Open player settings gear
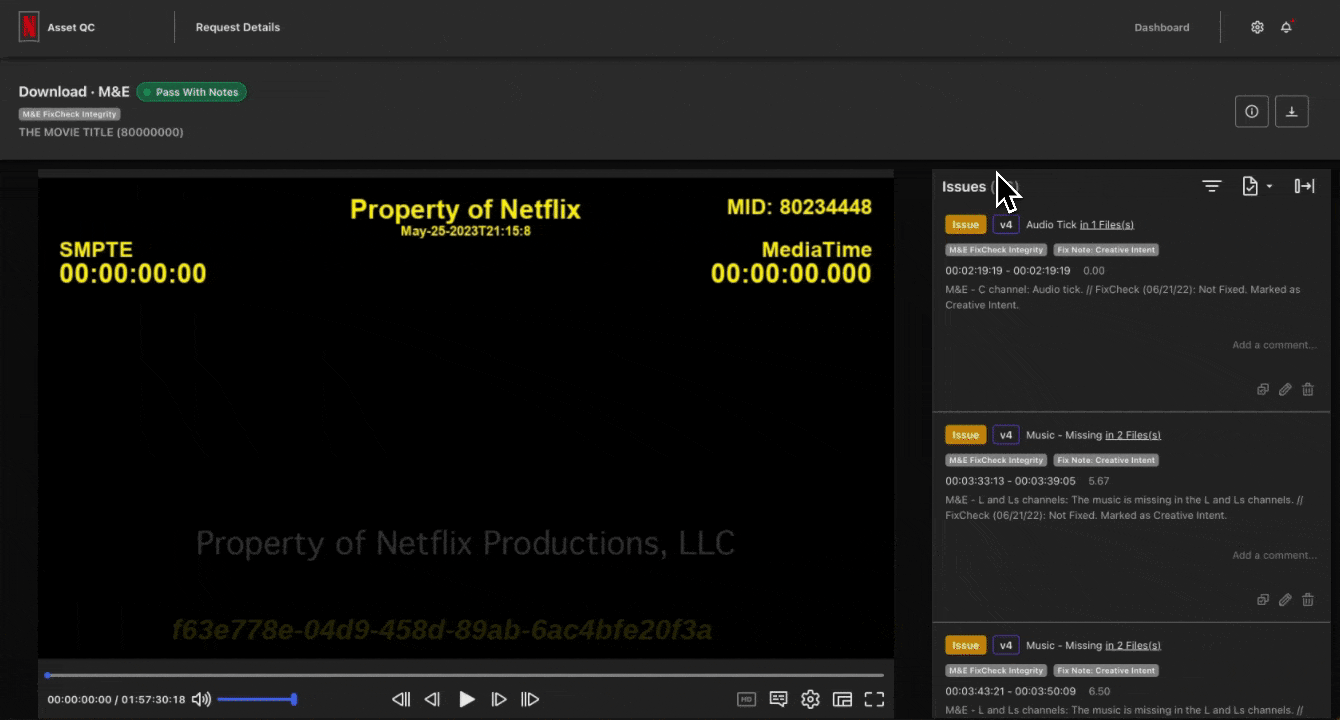 [810, 699]
